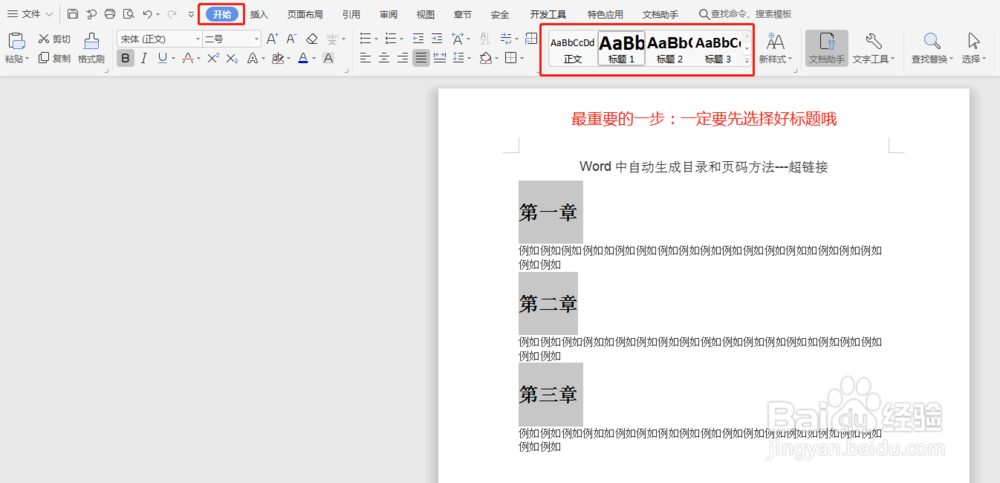Image resolution: width=1000 pixels, height=483 pixels.
Task: Align text left
Action: click(x=365, y=58)
